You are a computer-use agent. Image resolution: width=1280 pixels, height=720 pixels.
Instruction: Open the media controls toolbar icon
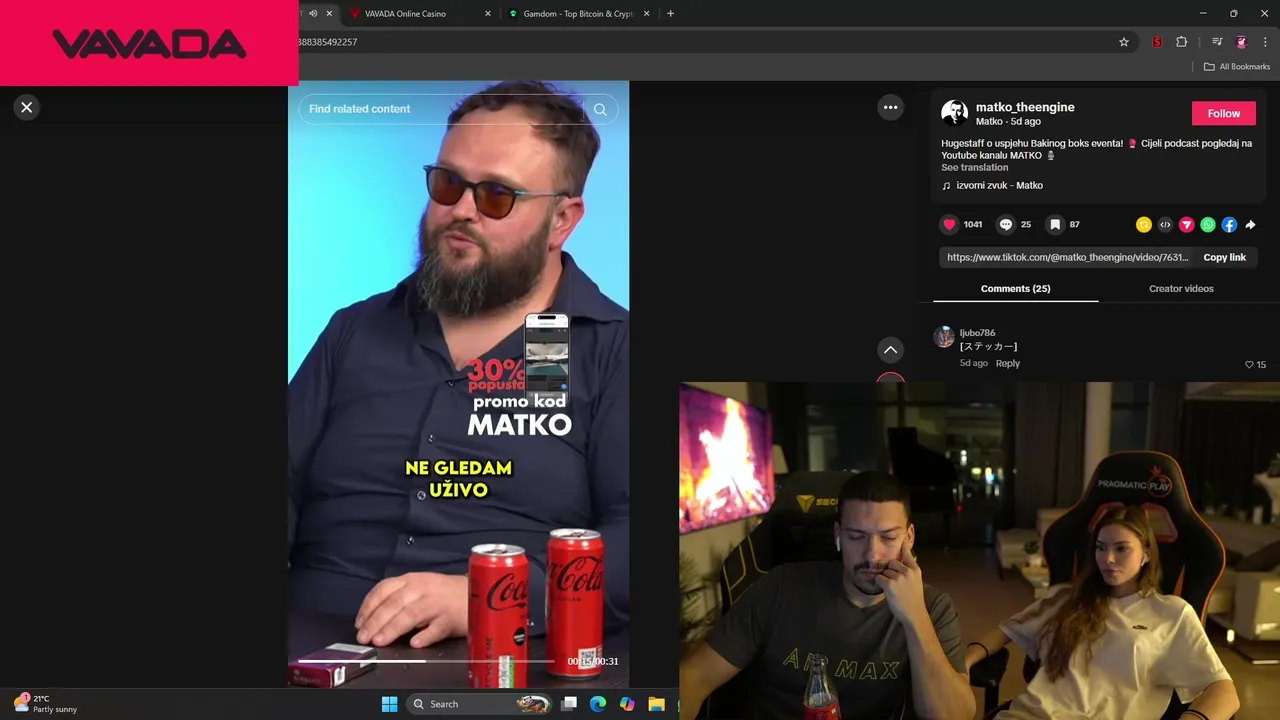coord(1217,42)
